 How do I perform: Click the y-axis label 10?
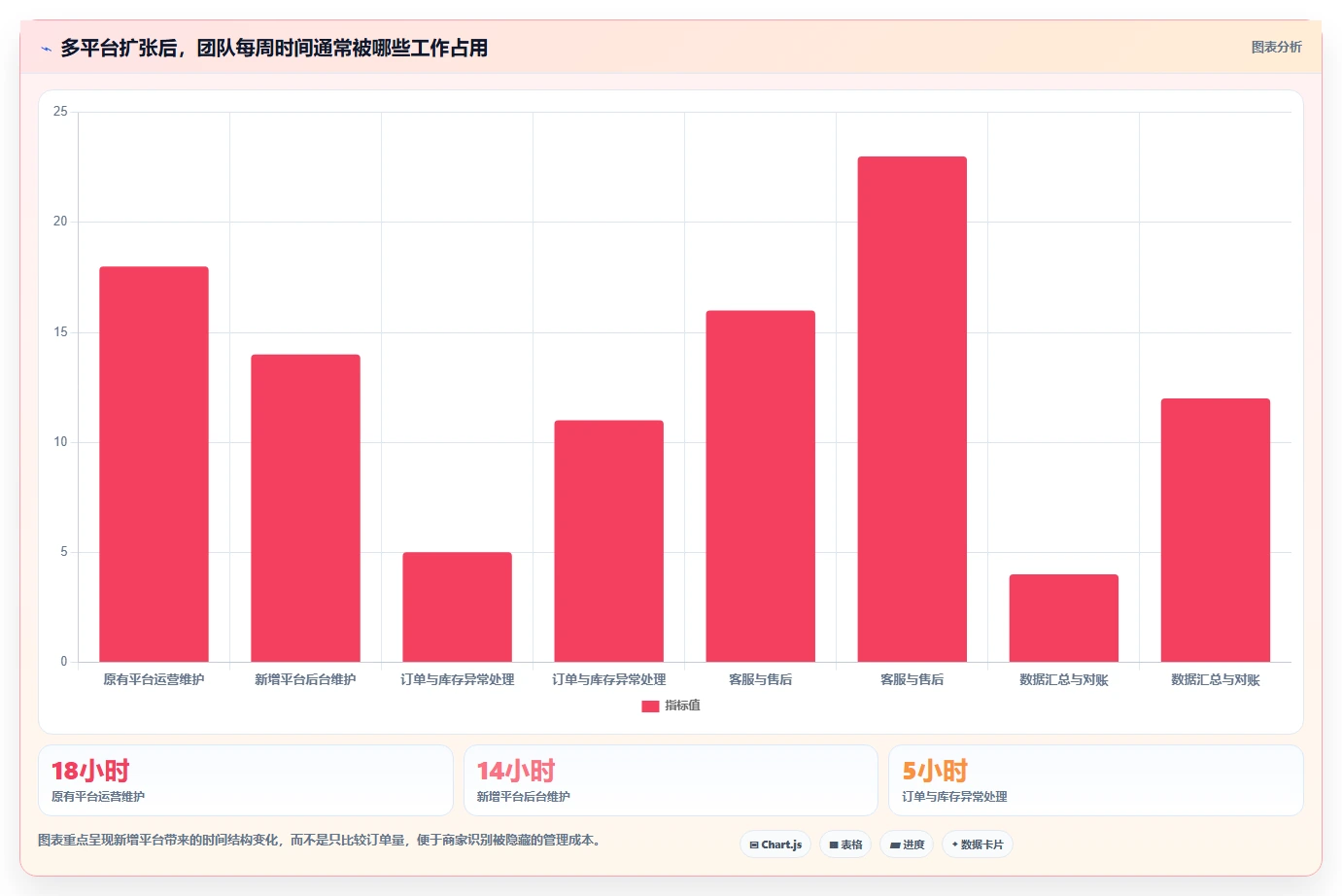click(60, 442)
